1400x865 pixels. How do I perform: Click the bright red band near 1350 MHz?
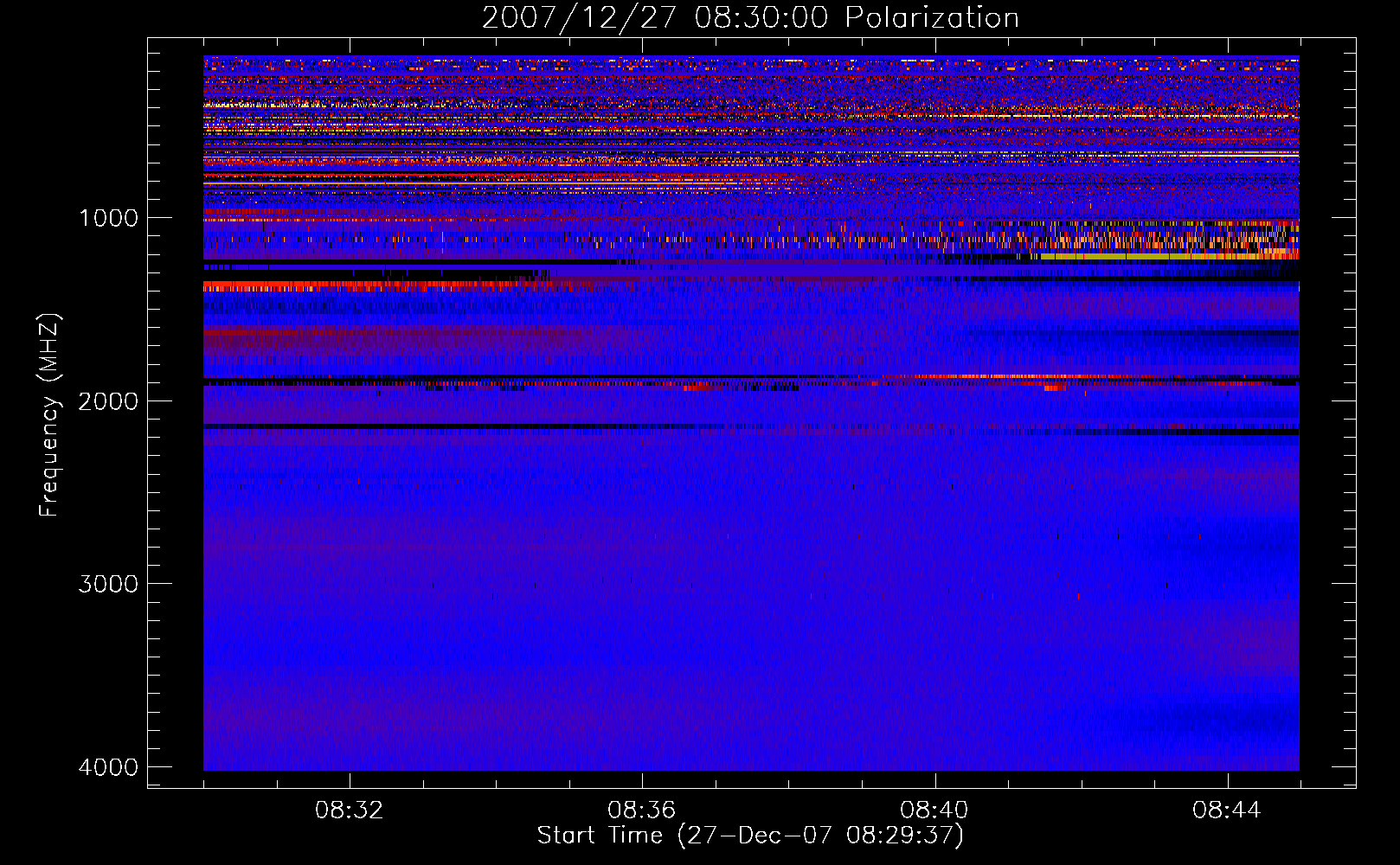pyautogui.click(x=363, y=285)
